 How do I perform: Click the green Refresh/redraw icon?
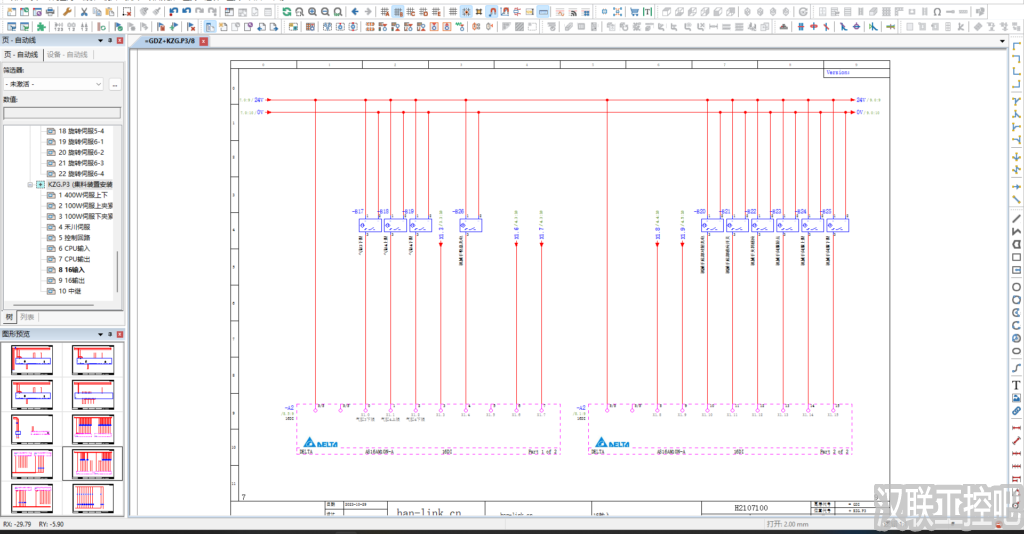(287, 12)
